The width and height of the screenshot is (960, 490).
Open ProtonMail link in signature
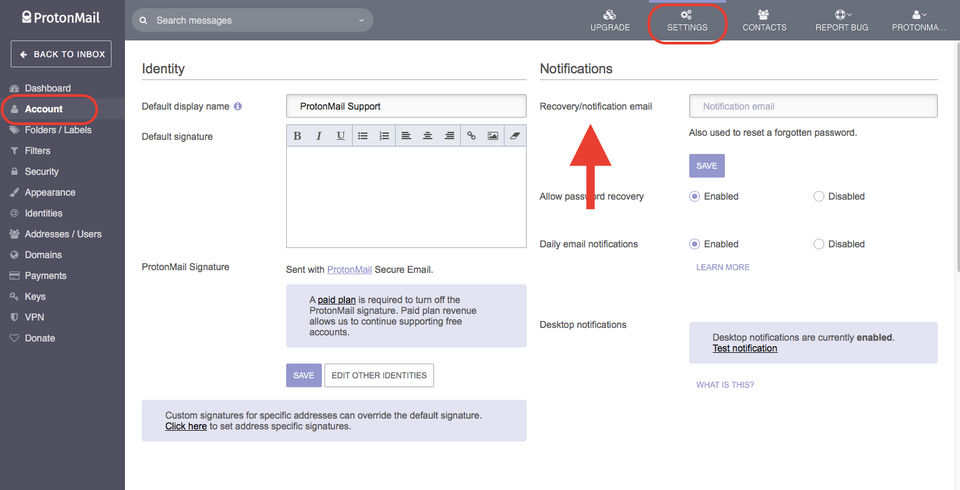coord(349,270)
